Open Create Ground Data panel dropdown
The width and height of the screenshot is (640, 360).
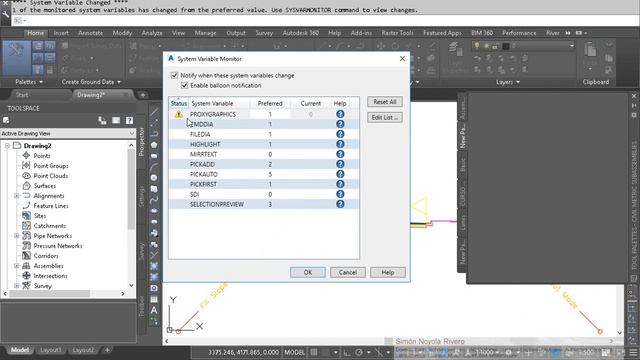(x=91, y=82)
